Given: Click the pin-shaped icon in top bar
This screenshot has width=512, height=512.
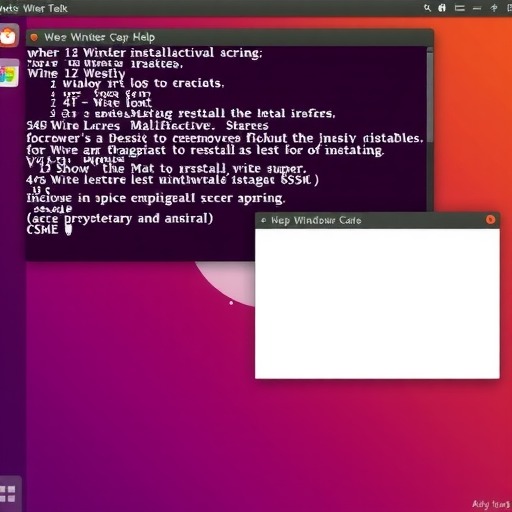Looking at the screenshot, I should 494,8.
